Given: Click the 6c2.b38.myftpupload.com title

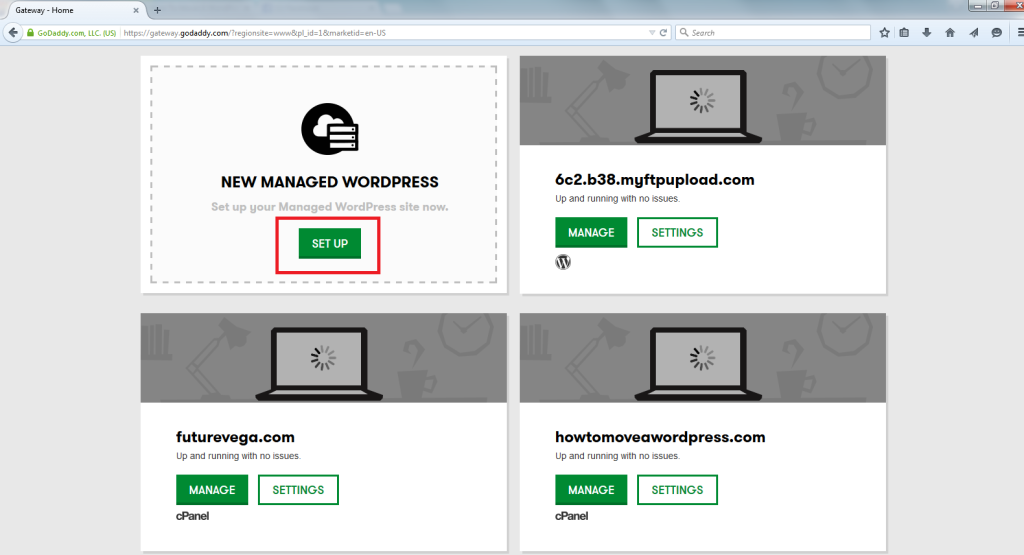Looking at the screenshot, I should tap(654, 180).
